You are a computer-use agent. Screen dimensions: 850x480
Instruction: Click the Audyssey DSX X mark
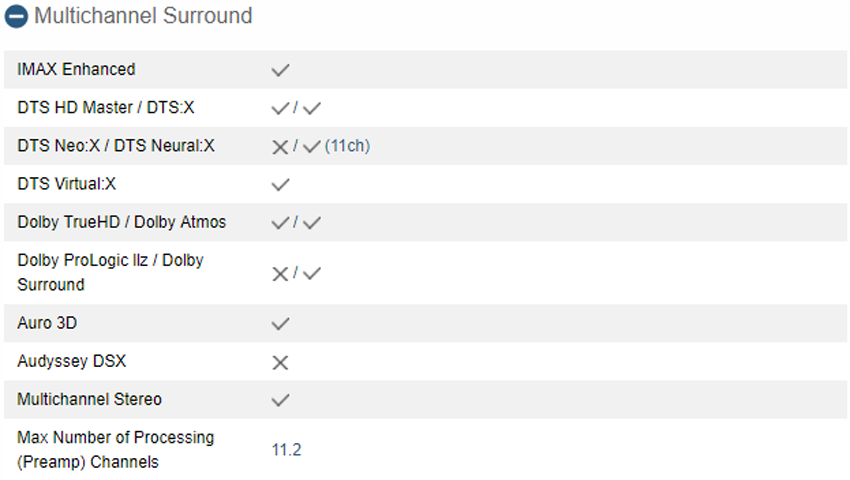point(280,362)
